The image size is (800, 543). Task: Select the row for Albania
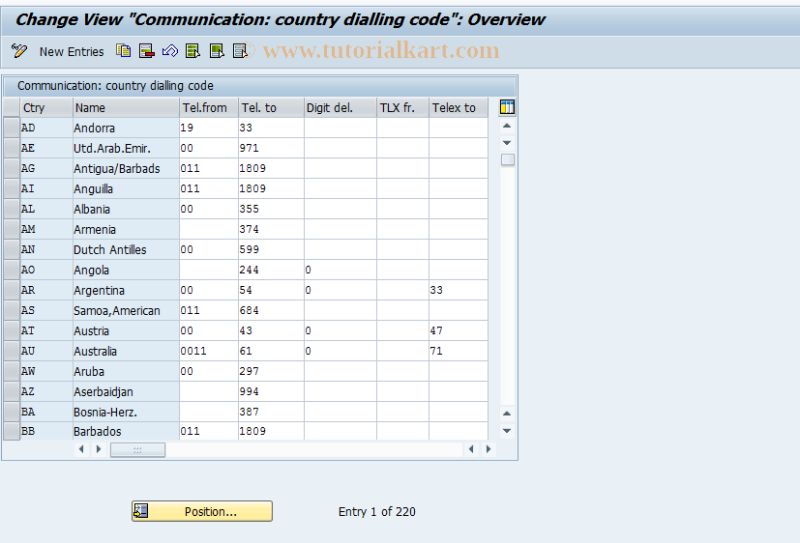[11, 209]
